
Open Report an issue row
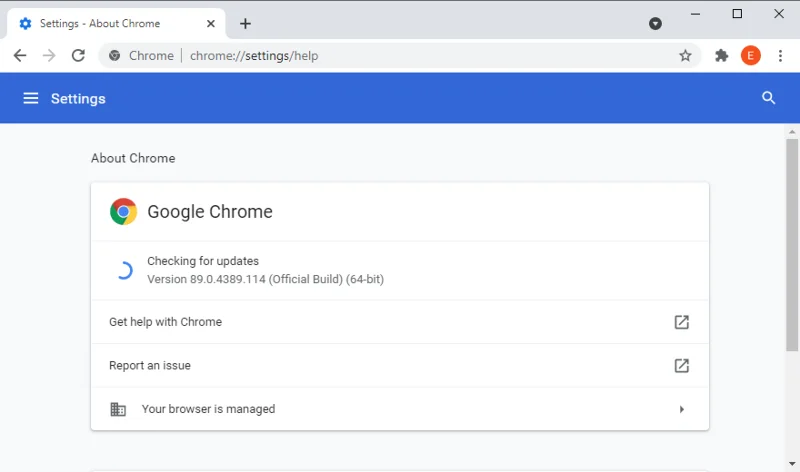[x=399, y=365]
